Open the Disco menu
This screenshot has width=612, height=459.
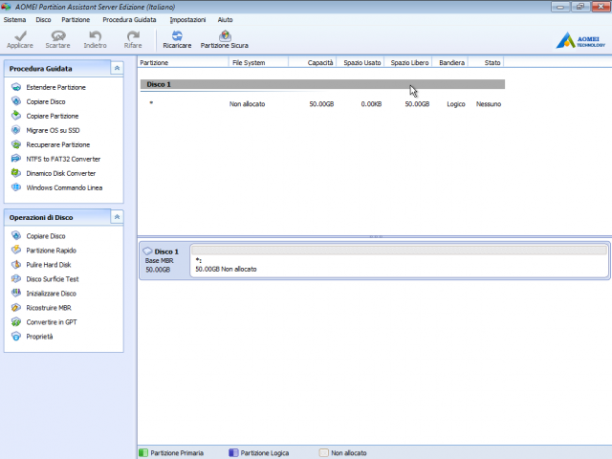(x=43, y=20)
